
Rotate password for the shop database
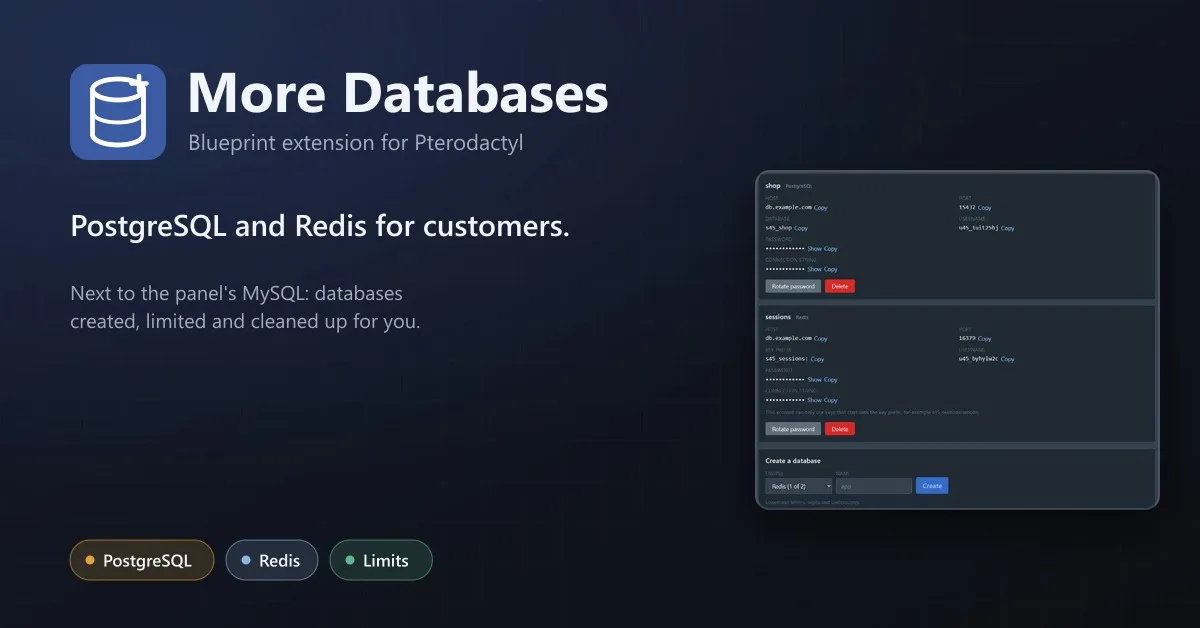coord(793,286)
